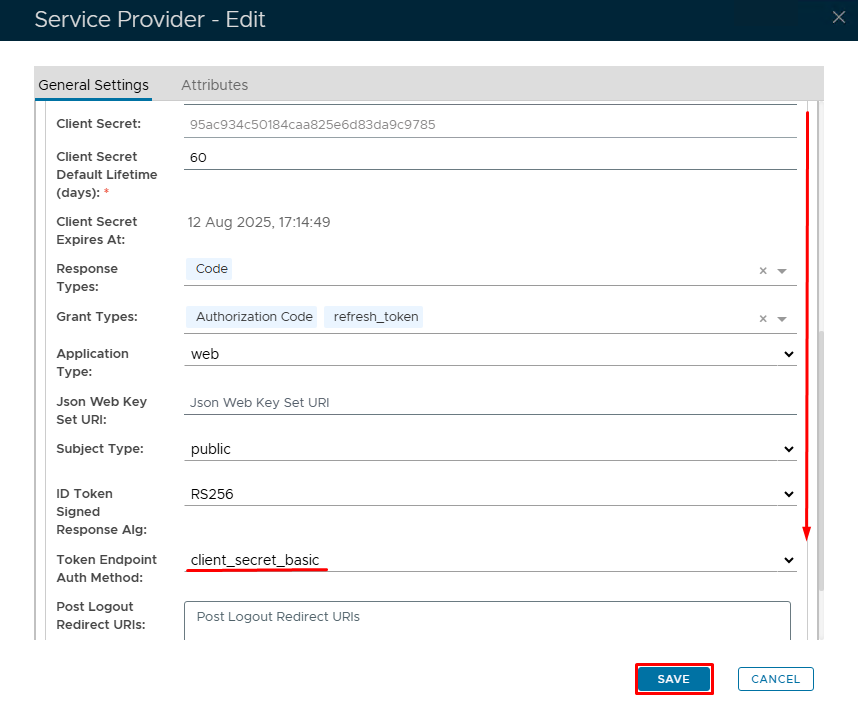
Task: Select the General Settings tab
Action: coord(93,85)
